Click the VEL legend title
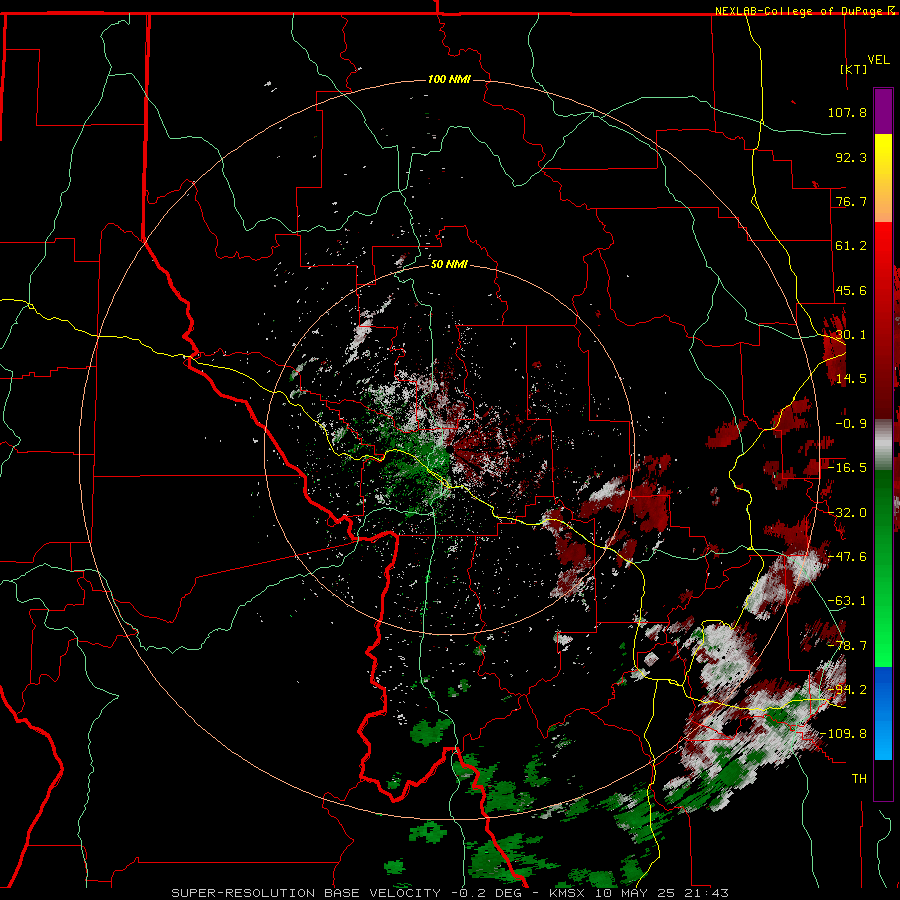 (x=879, y=60)
